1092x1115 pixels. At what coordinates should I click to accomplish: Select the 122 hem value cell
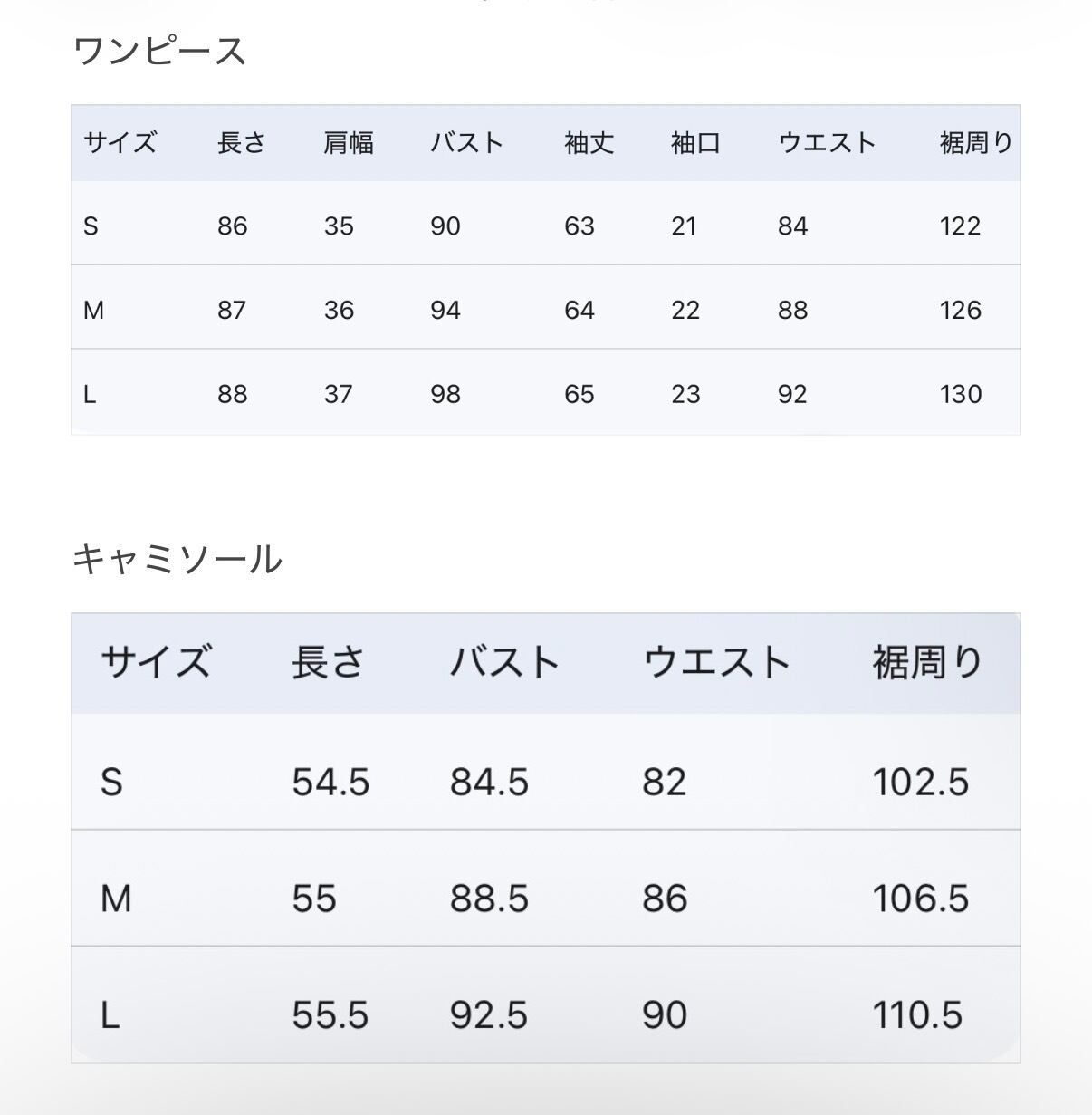(x=960, y=226)
